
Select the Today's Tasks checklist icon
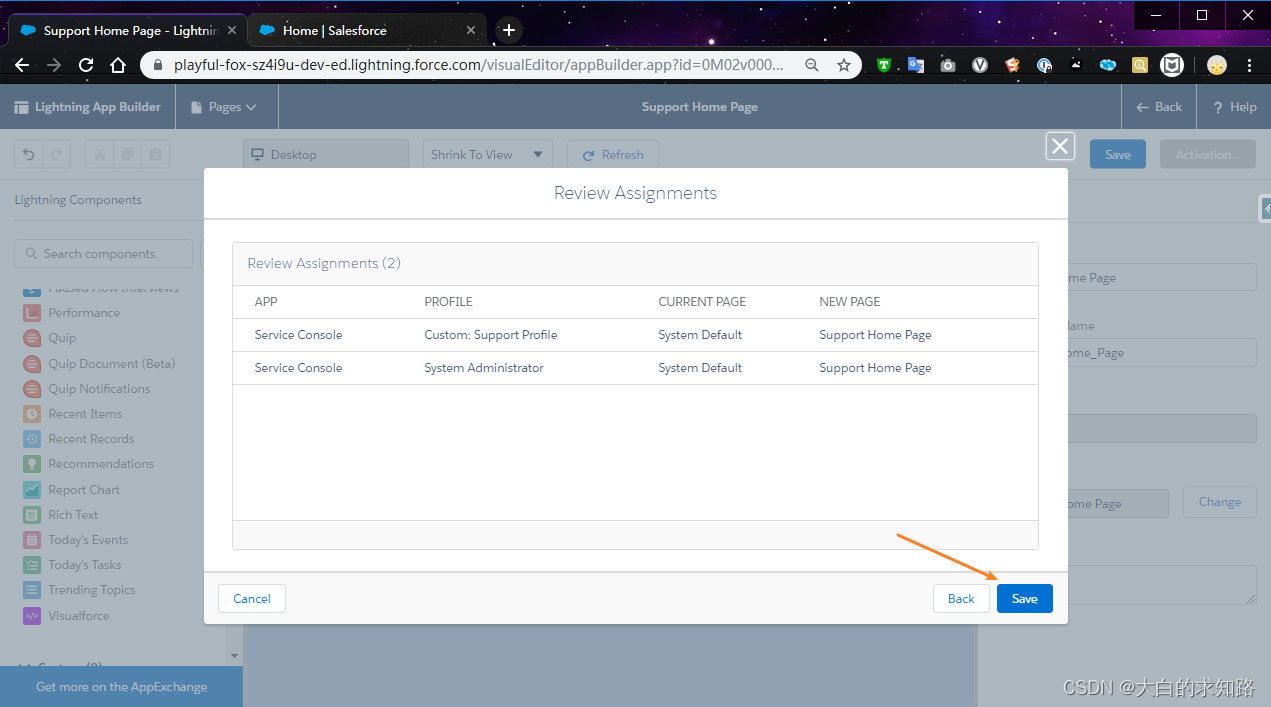pos(32,565)
